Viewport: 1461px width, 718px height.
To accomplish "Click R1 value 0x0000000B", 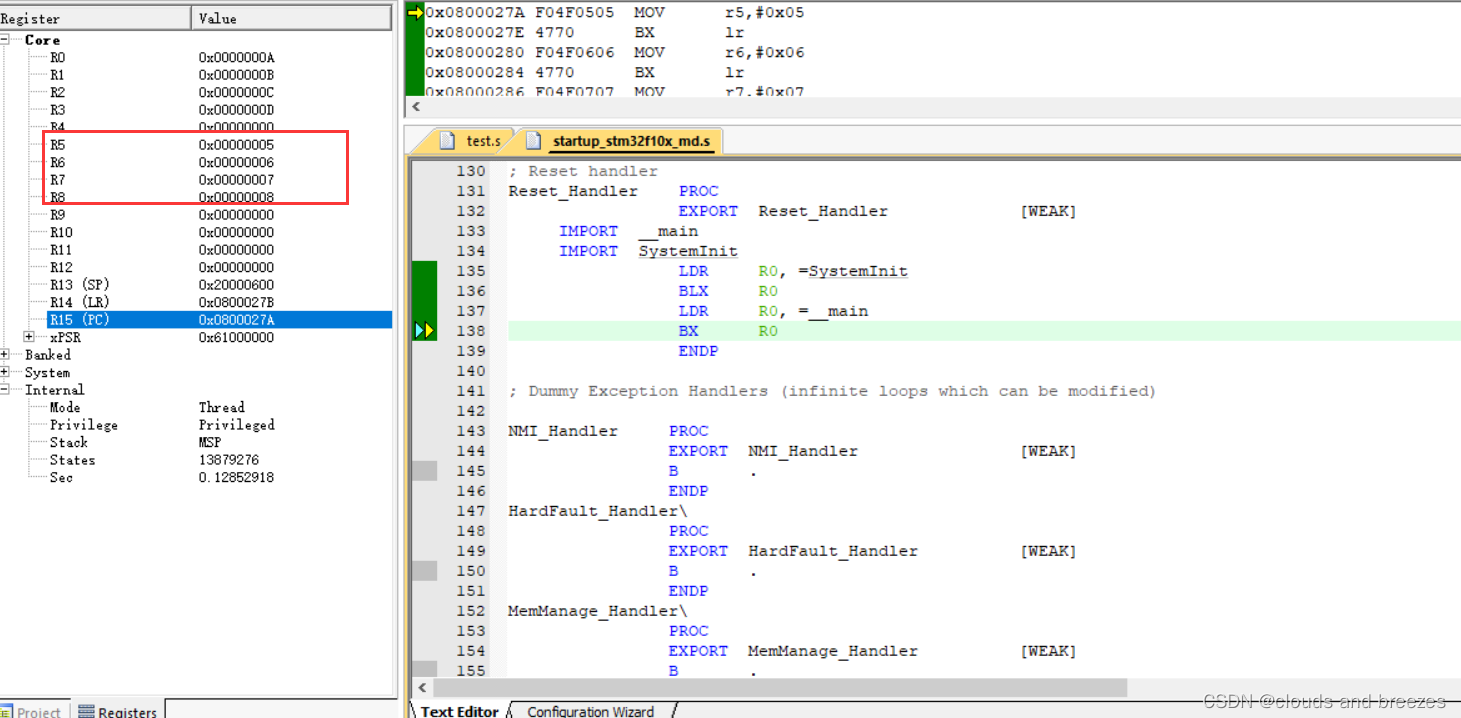I will point(236,75).
